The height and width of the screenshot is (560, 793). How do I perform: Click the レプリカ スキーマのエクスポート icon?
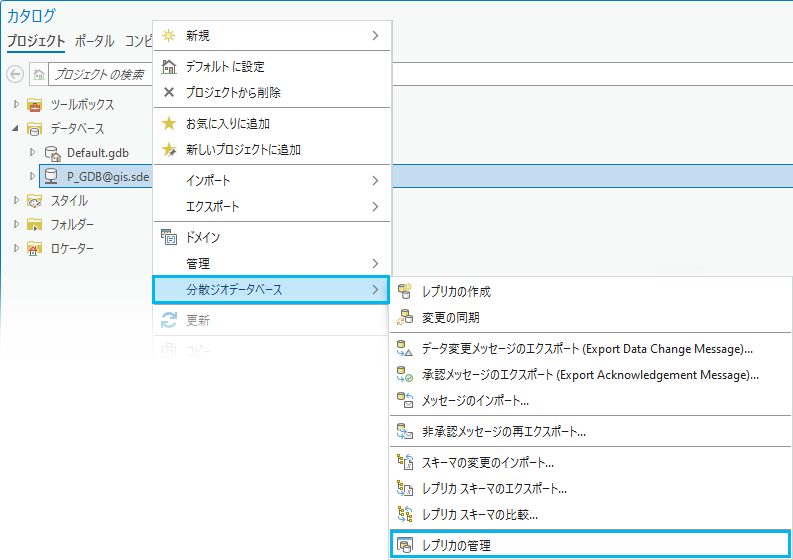tap(405, 488)
